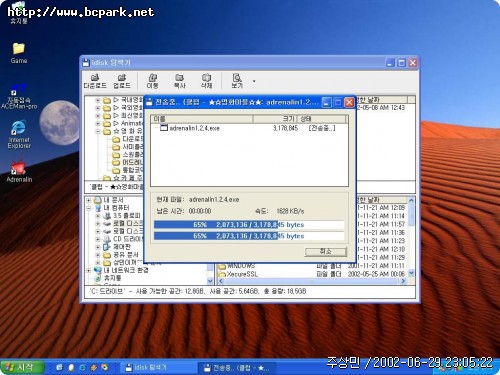
Task: Click the 상태 column header in transfer dialog
Action: [x=322, y=119]
